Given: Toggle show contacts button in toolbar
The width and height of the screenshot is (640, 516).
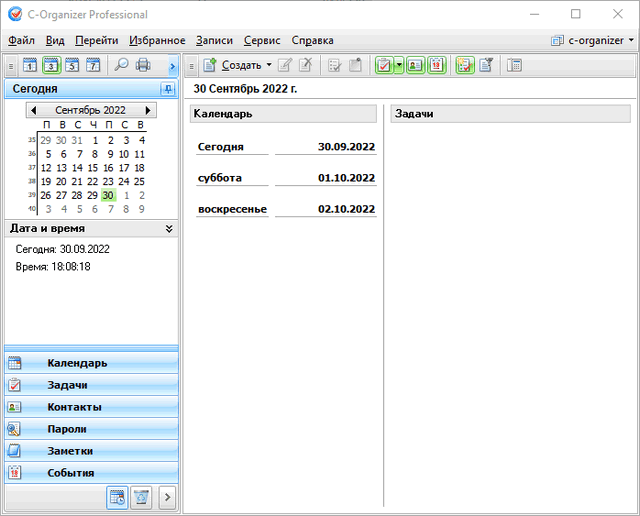Looking at the screenshot, I should [415, 66].
